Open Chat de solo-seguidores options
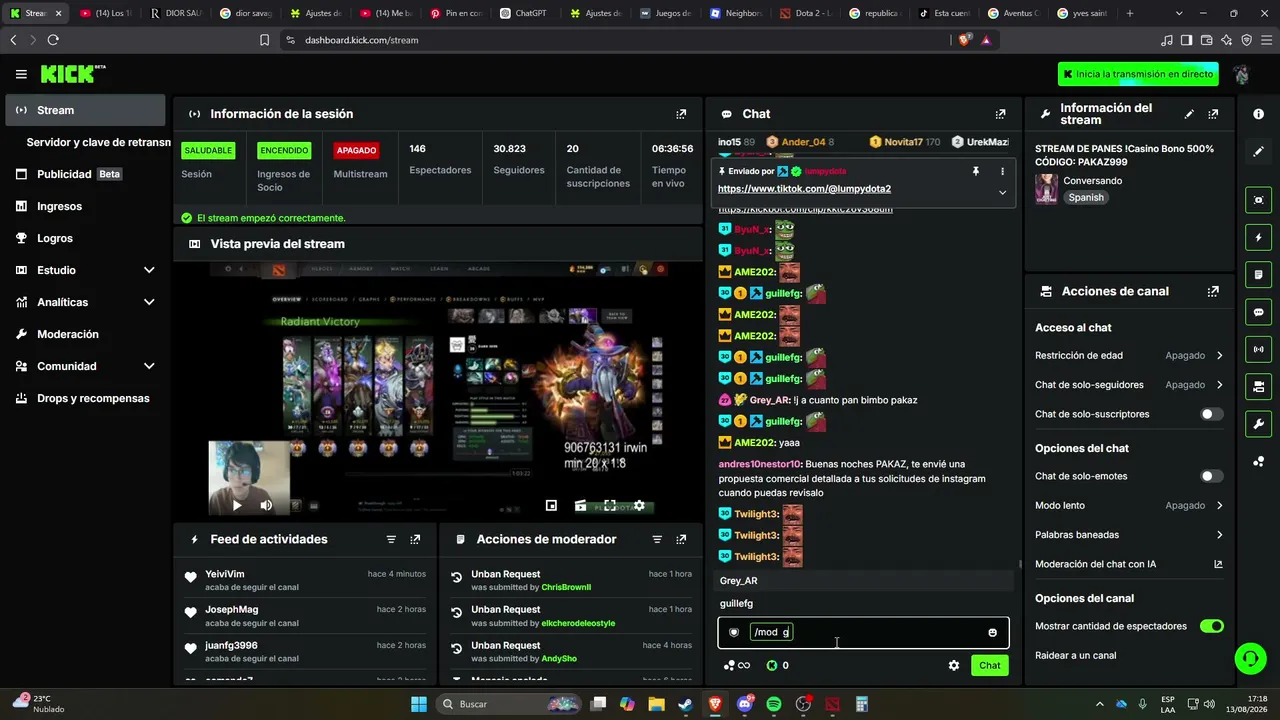Viewport: 1280px width, 720px height. (1129, 385)
